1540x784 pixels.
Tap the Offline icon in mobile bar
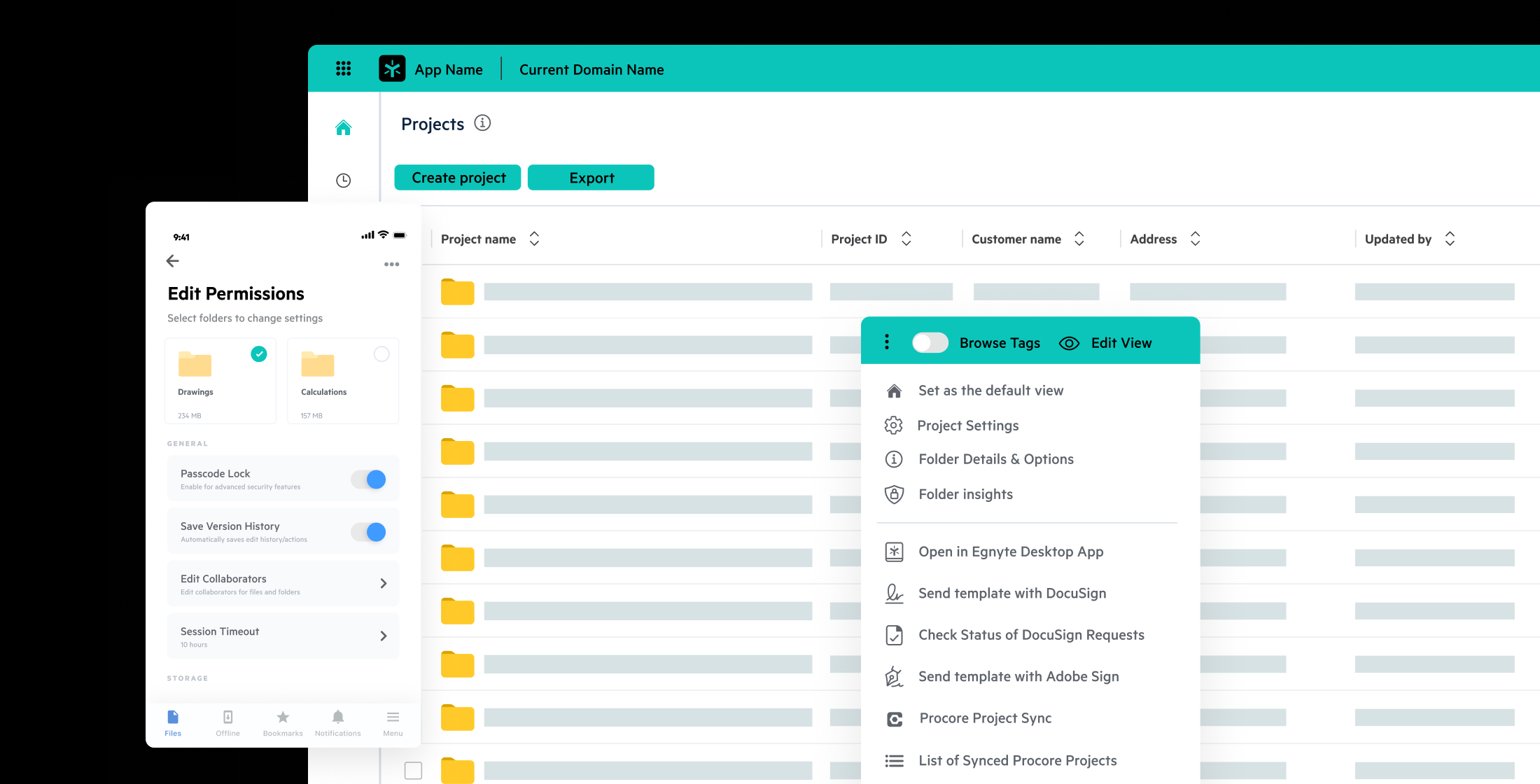pyautogui.click(x=227, y=717)
